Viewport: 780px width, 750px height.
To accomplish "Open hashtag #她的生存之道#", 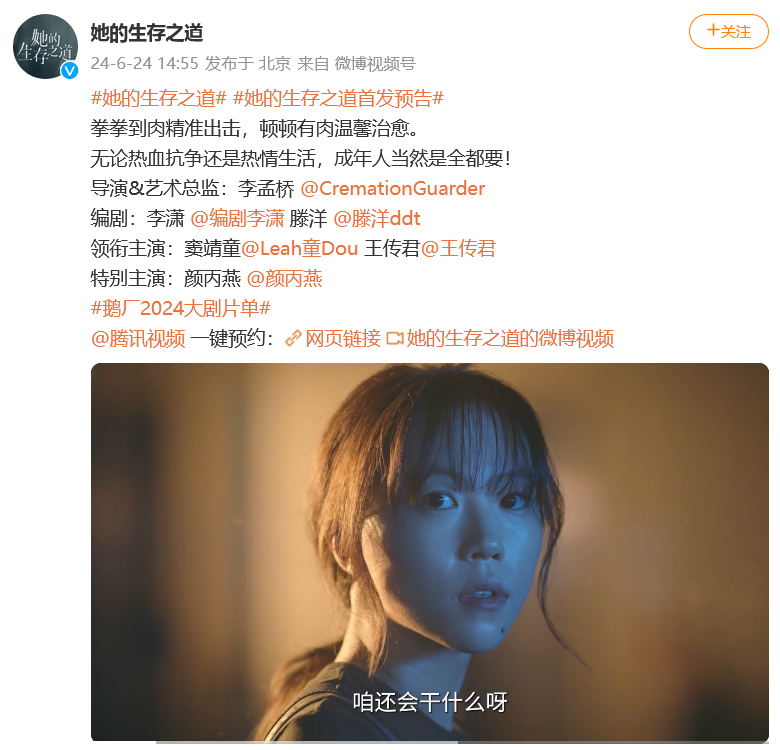I will coord(159,98).
